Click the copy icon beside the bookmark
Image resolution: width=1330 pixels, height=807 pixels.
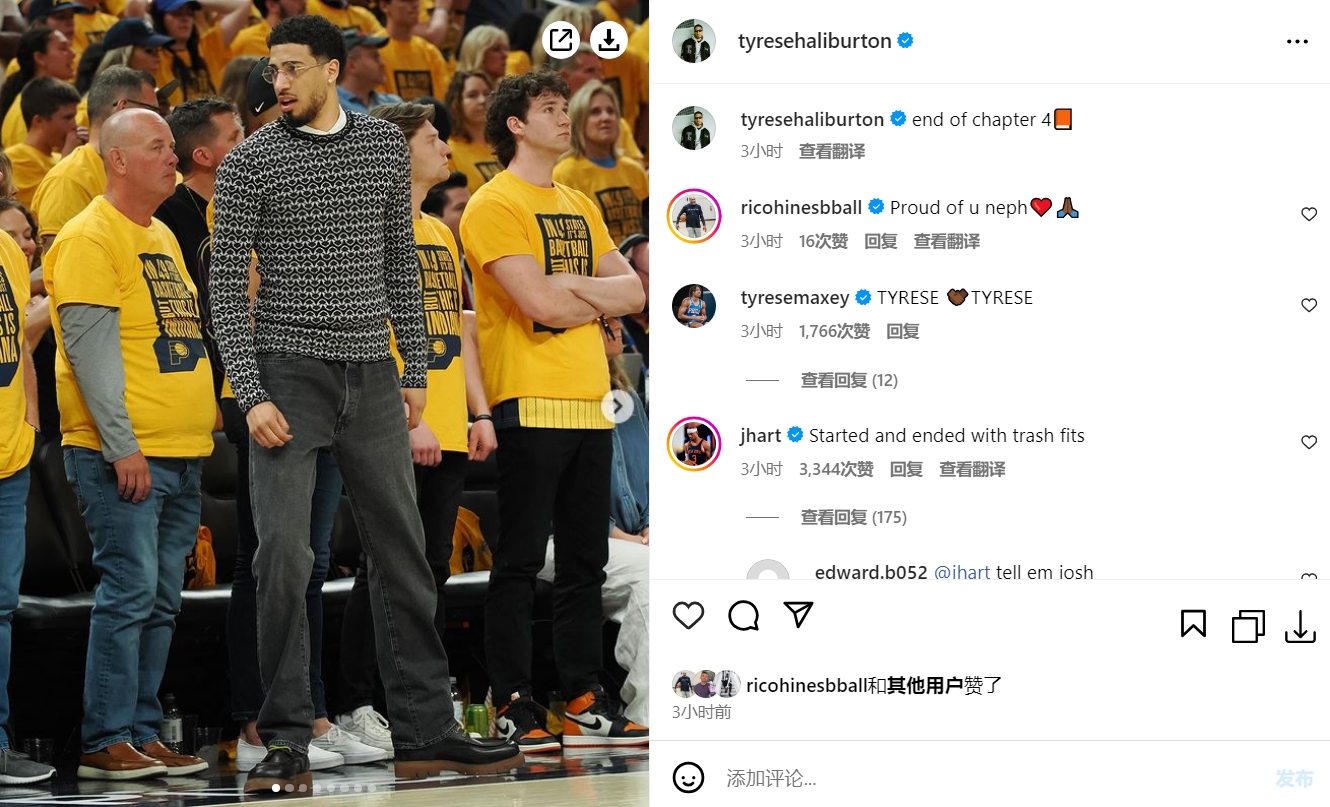pos(1248,626)
